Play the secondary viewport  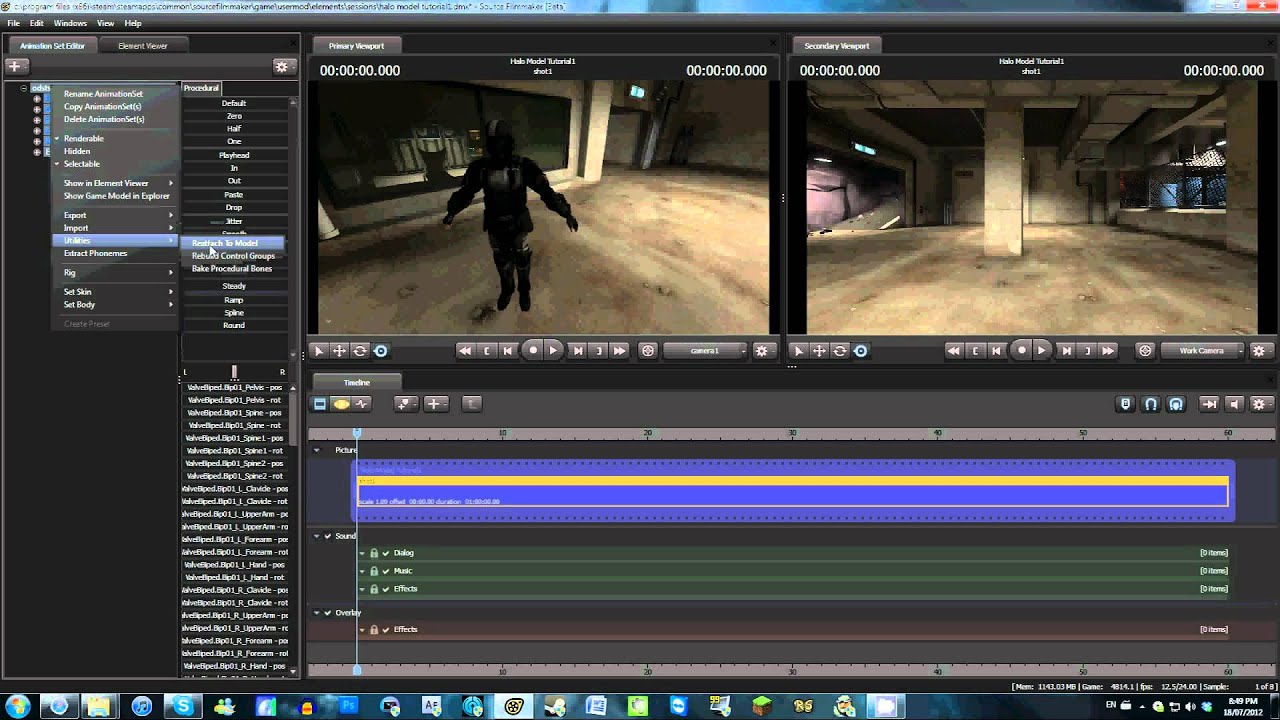(1041, 351)
